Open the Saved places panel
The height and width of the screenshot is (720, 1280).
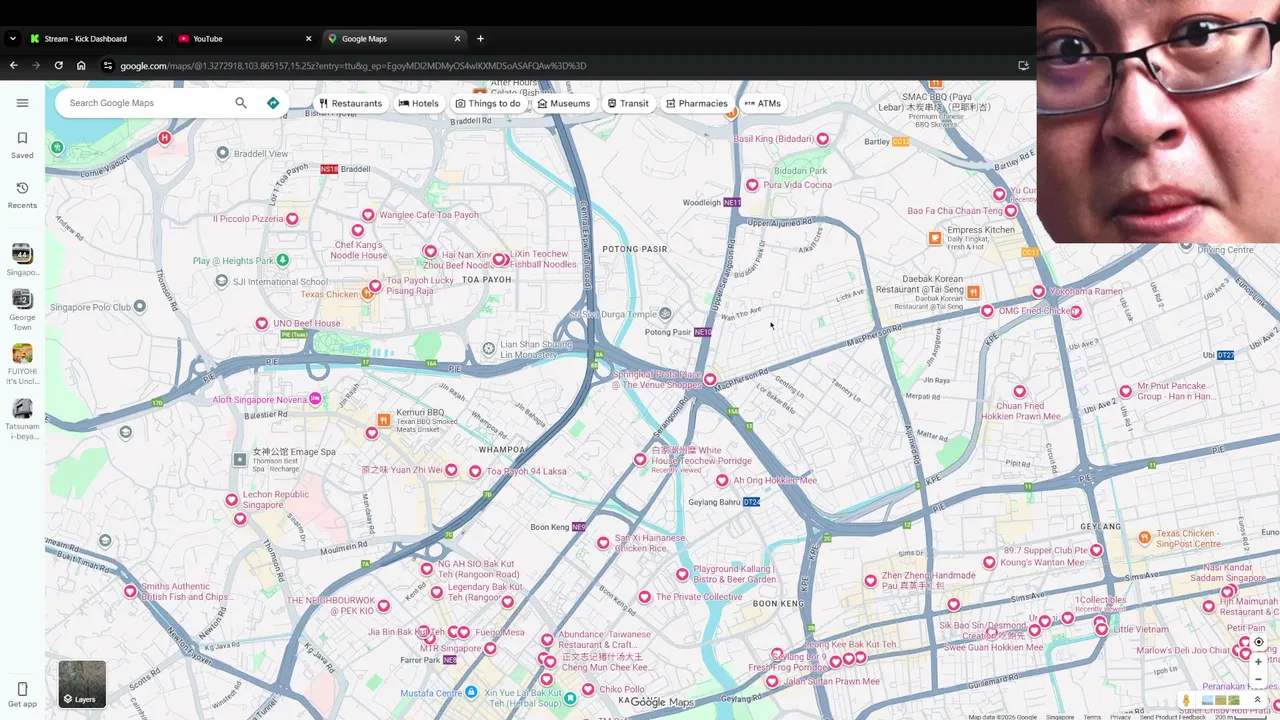[22, 145]
